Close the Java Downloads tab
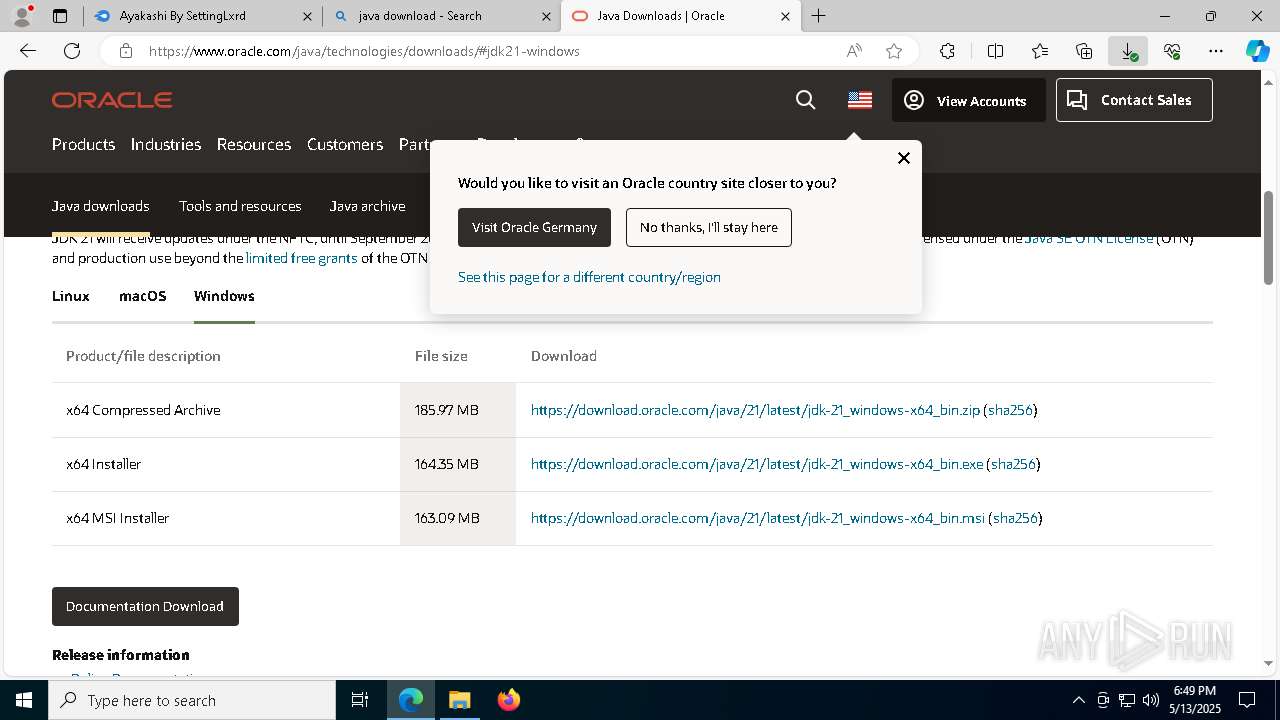1280x720 pixels. (785, 16)
